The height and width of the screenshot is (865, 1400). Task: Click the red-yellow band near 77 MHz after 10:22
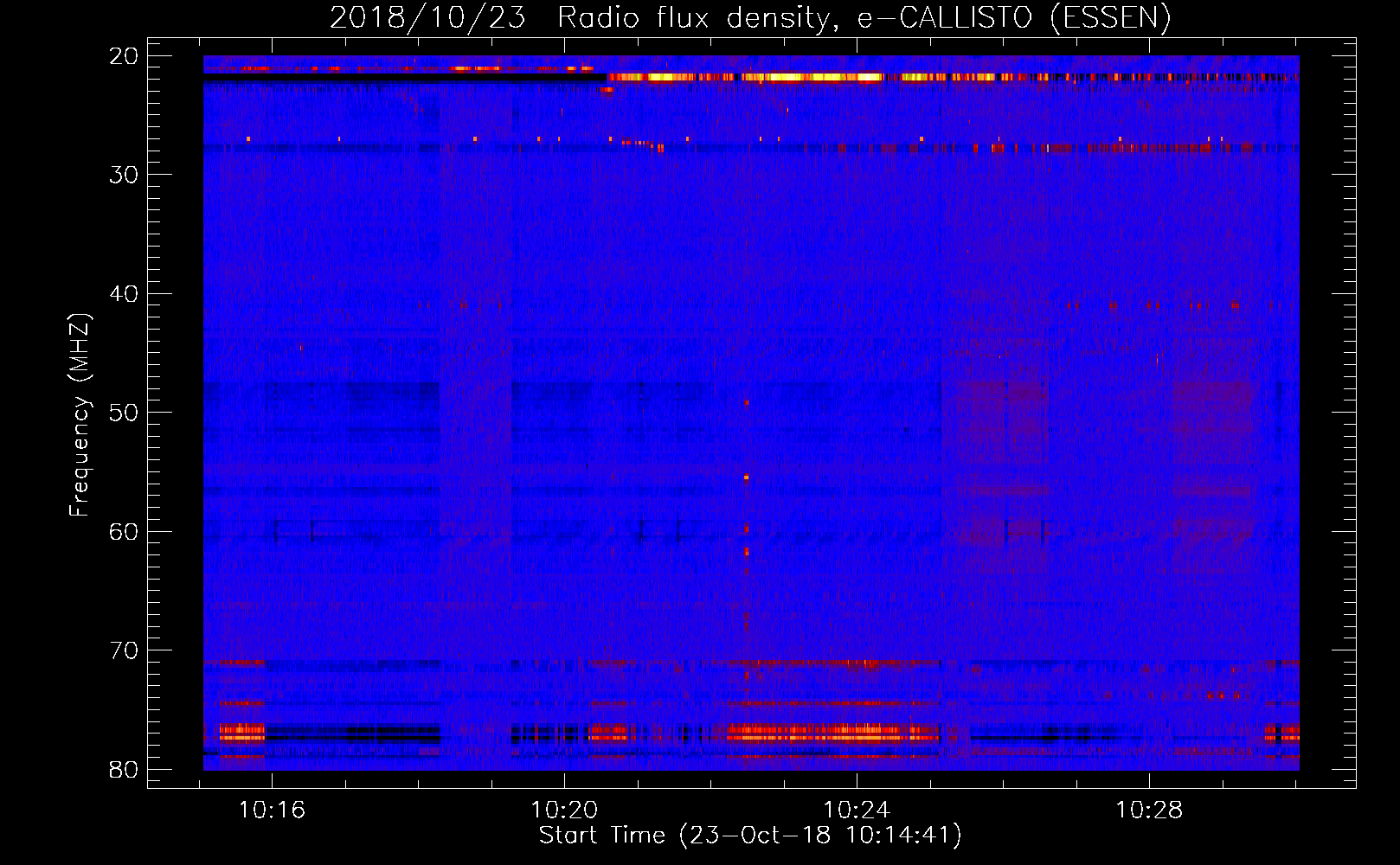click(832, 734)
